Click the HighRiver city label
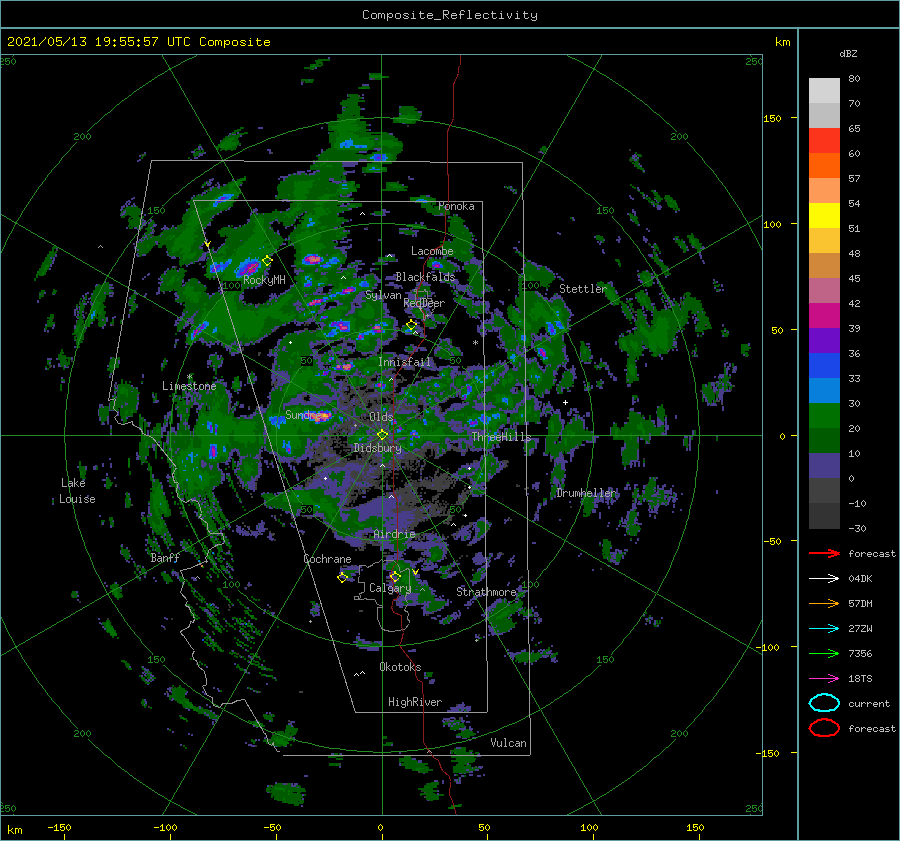The width and height of the screenshot is (900, 841). pos(414,702)
